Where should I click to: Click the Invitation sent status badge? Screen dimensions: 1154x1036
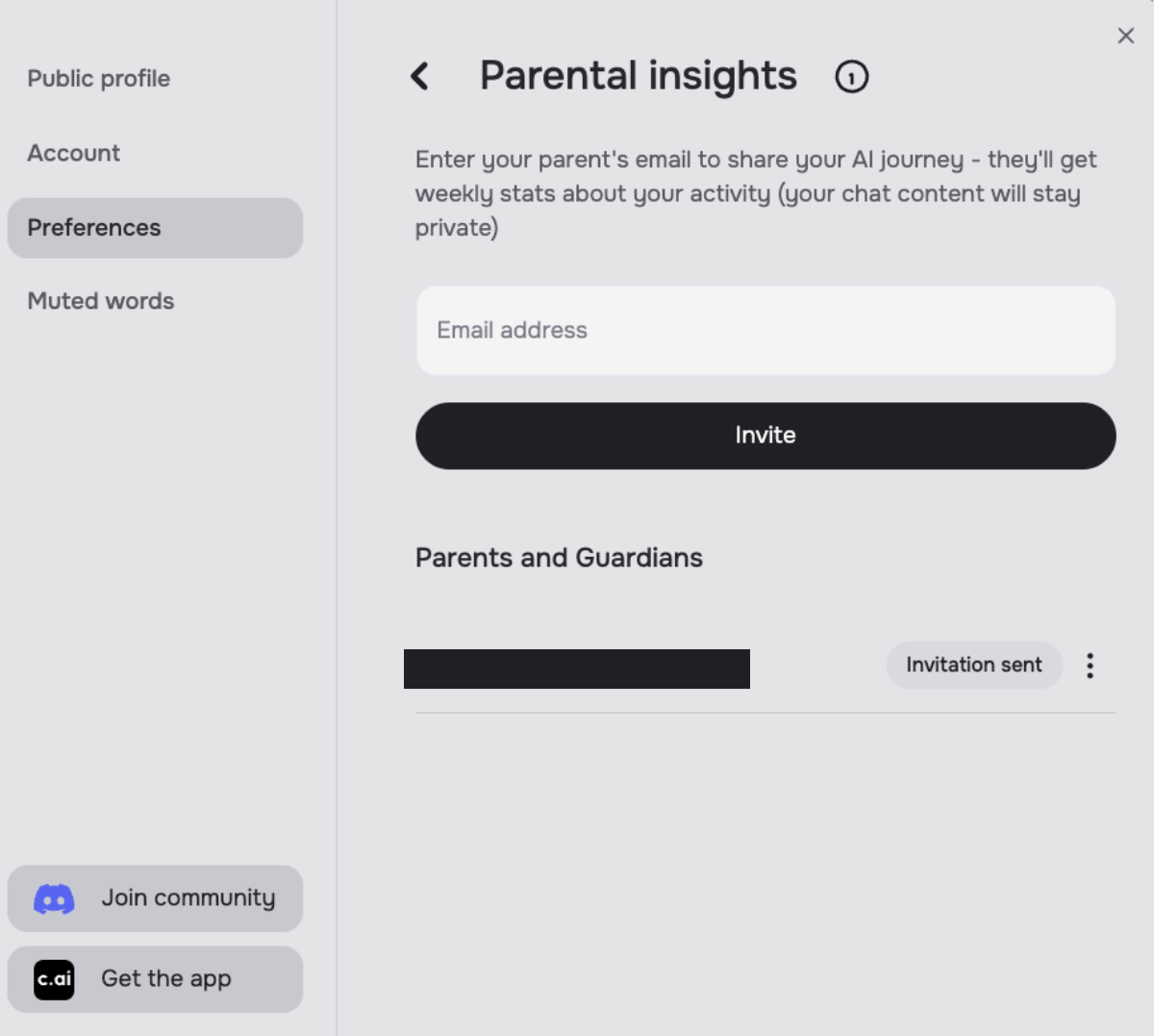click(973, 666)
